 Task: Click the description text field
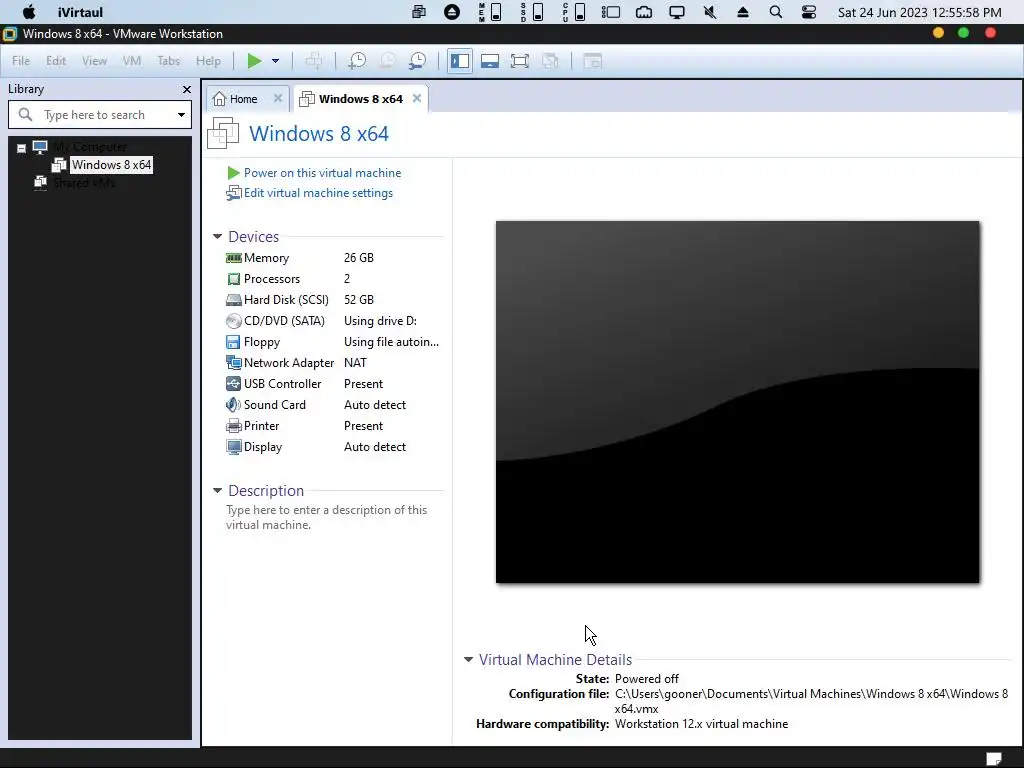tap(327, 517)
